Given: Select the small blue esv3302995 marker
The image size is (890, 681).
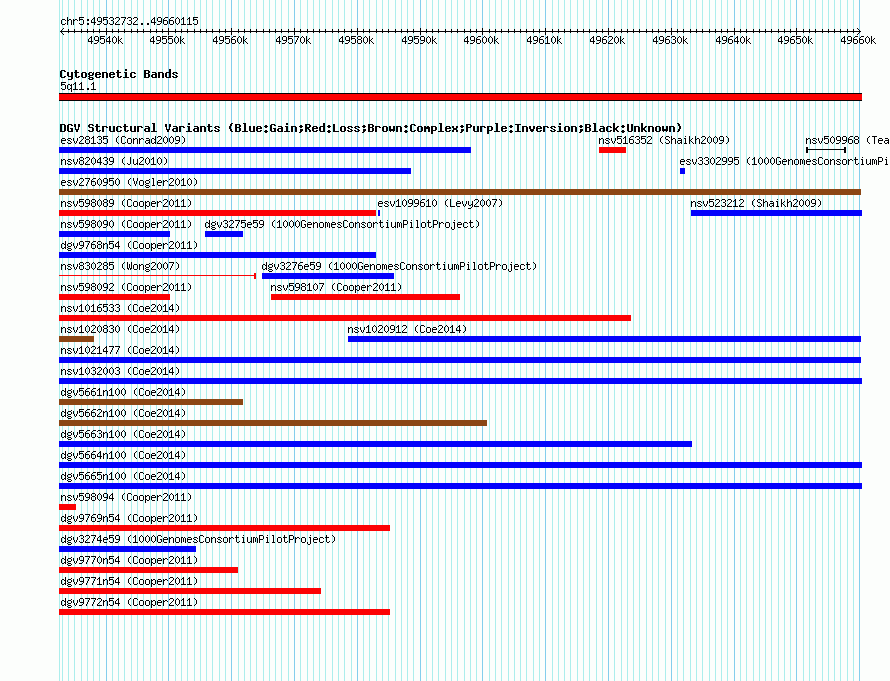Looking at the screenshot, I should (x=682, y=171).
